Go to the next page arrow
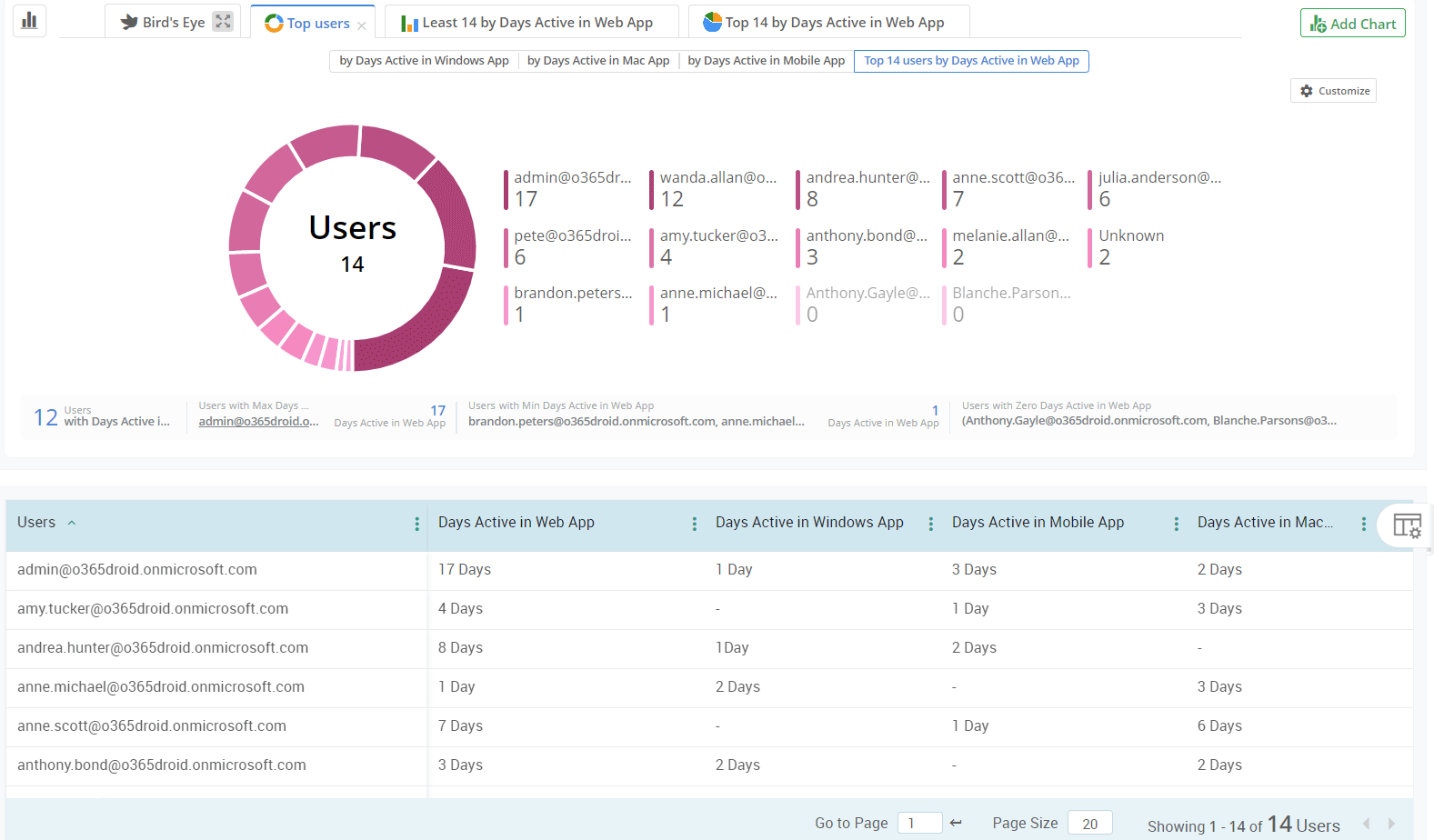The image size is (1434, 840). [1391, 824]
